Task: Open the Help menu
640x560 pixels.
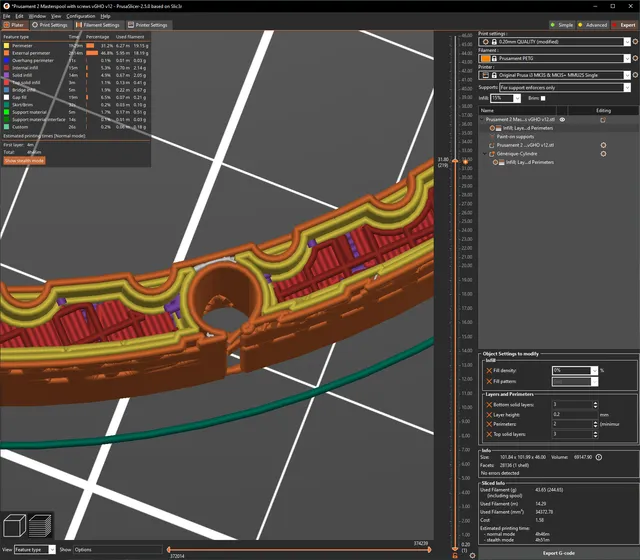Action: point(105,16)
